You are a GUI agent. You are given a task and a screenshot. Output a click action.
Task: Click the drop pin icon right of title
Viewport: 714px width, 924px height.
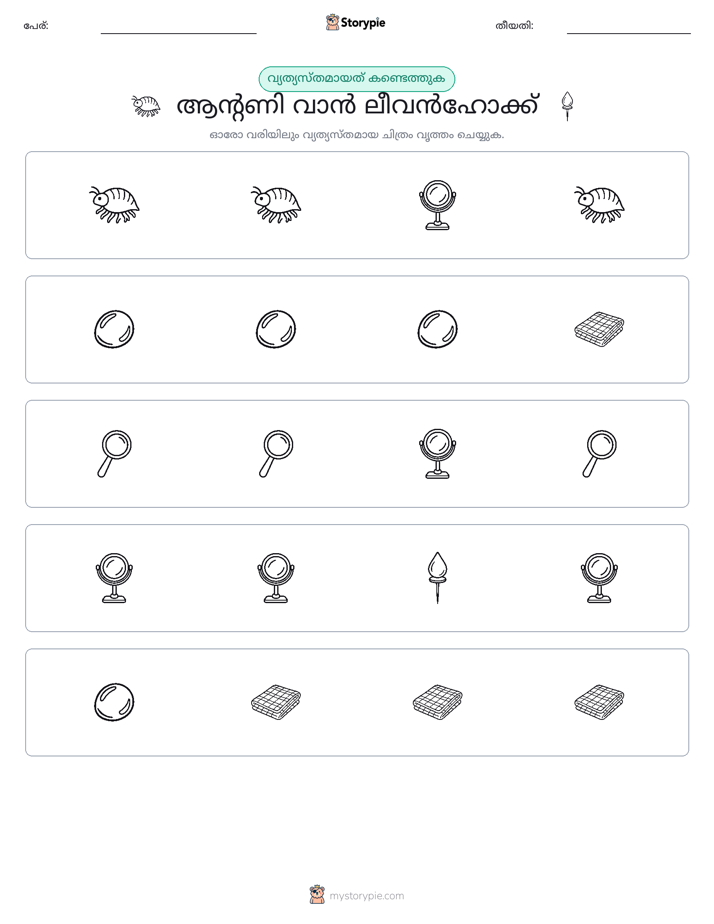(567, 106)
